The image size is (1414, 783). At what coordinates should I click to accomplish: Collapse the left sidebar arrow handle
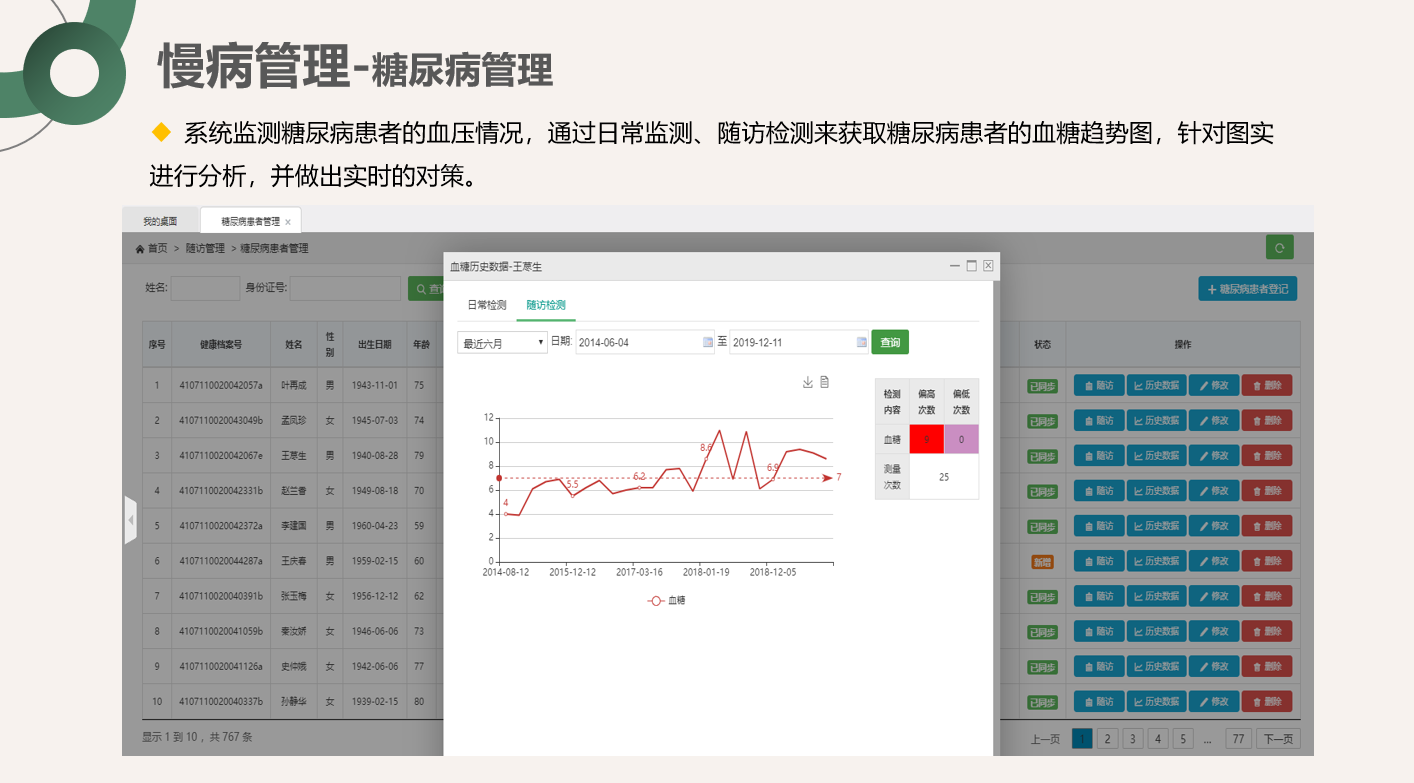(130, 520)
